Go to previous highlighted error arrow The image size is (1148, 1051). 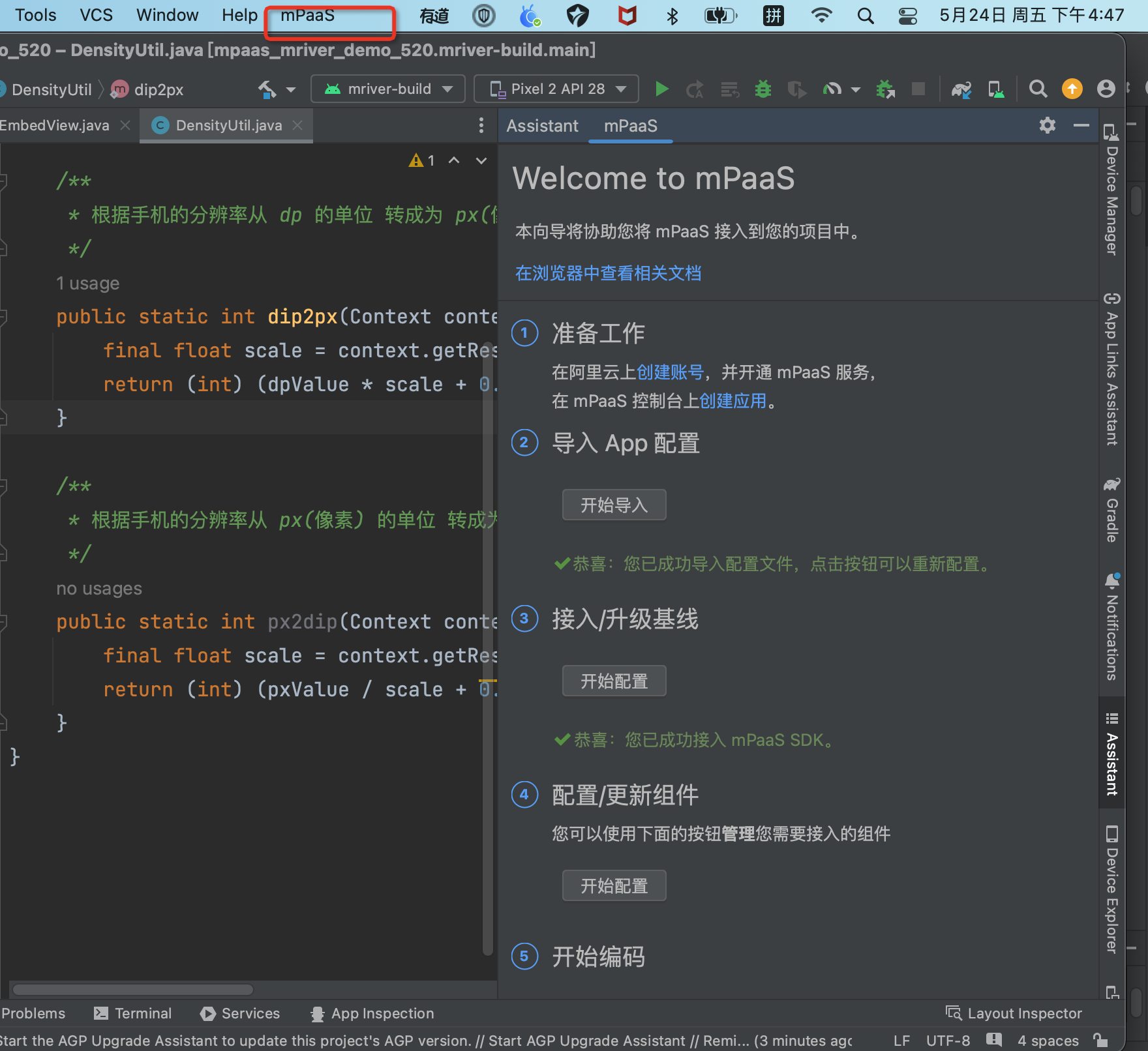coord(454,160)
